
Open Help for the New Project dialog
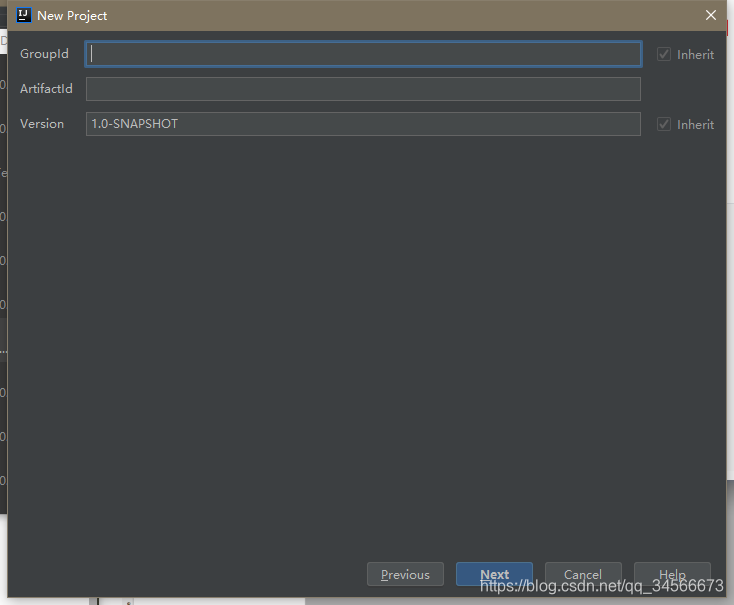672,575
